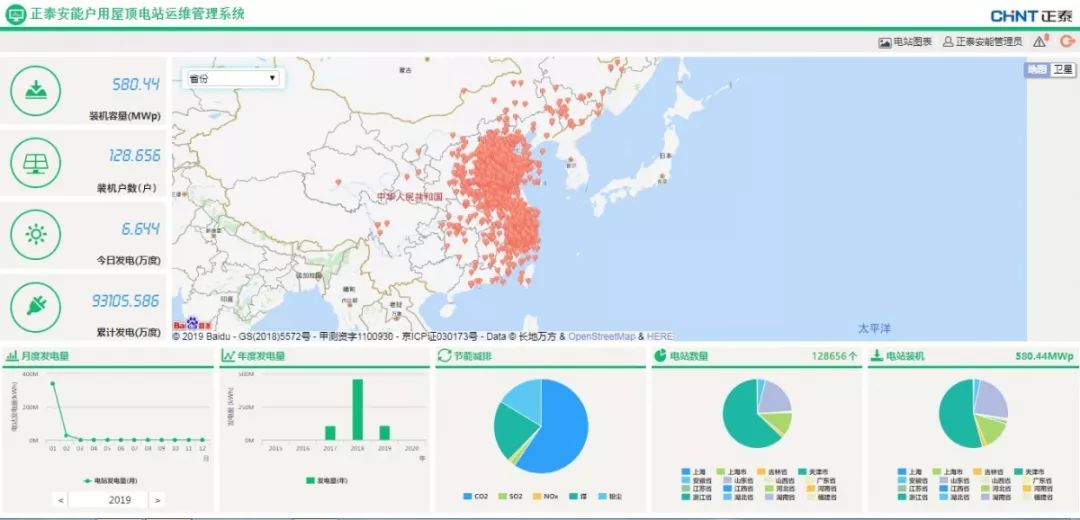Screen dimensions: 1080x520
Task: Open the 省份 province dropdown
Action: click(232, 78)
